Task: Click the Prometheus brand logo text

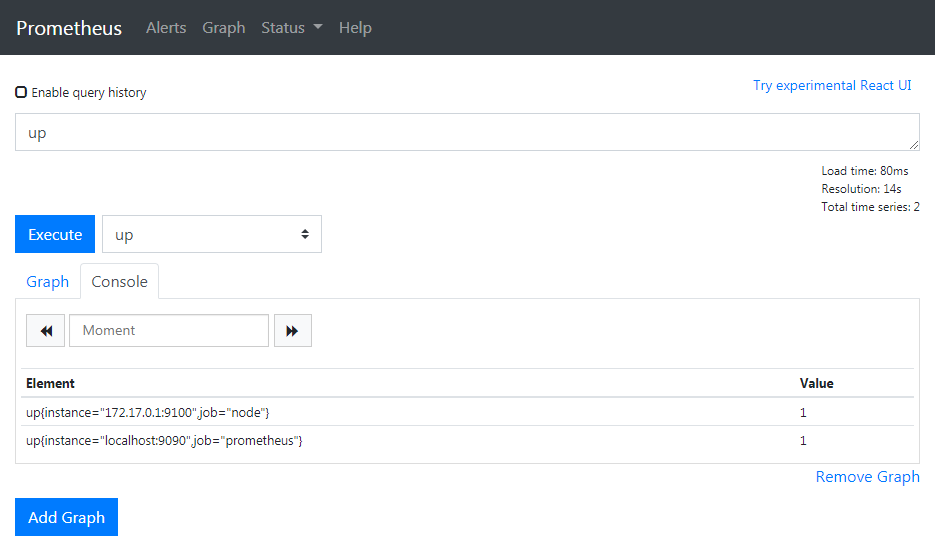Action: [69, 28]
